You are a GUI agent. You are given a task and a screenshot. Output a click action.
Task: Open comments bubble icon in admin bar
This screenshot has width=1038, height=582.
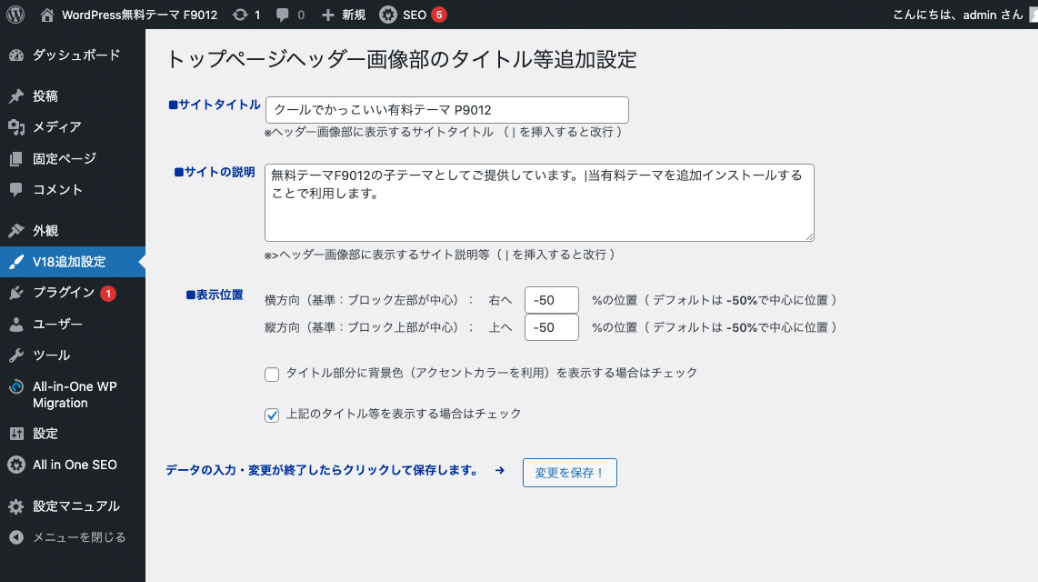pyautogui.click(x=282, y=15)
